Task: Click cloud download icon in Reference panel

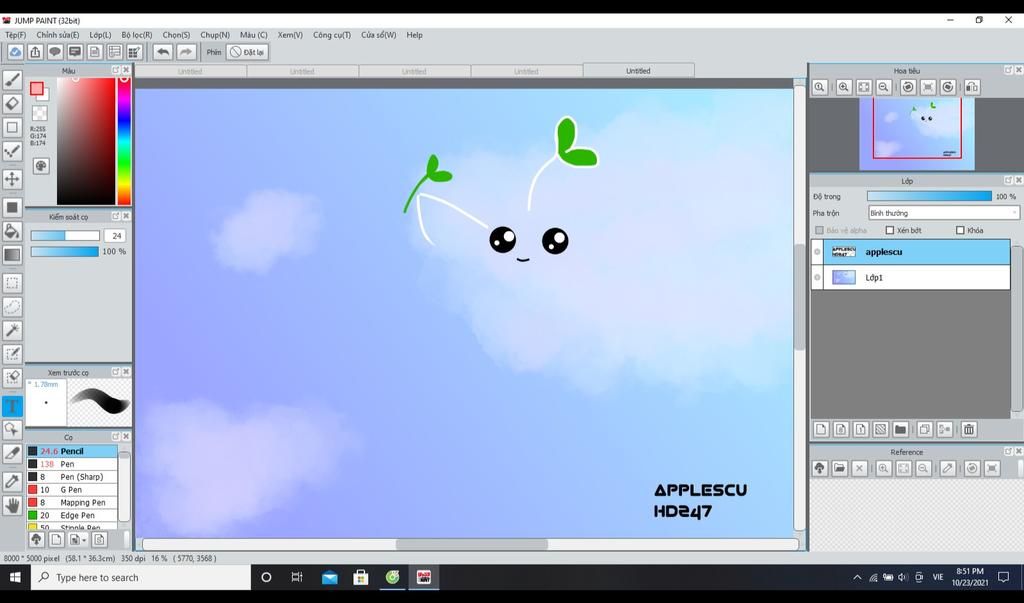Action: 820,468
